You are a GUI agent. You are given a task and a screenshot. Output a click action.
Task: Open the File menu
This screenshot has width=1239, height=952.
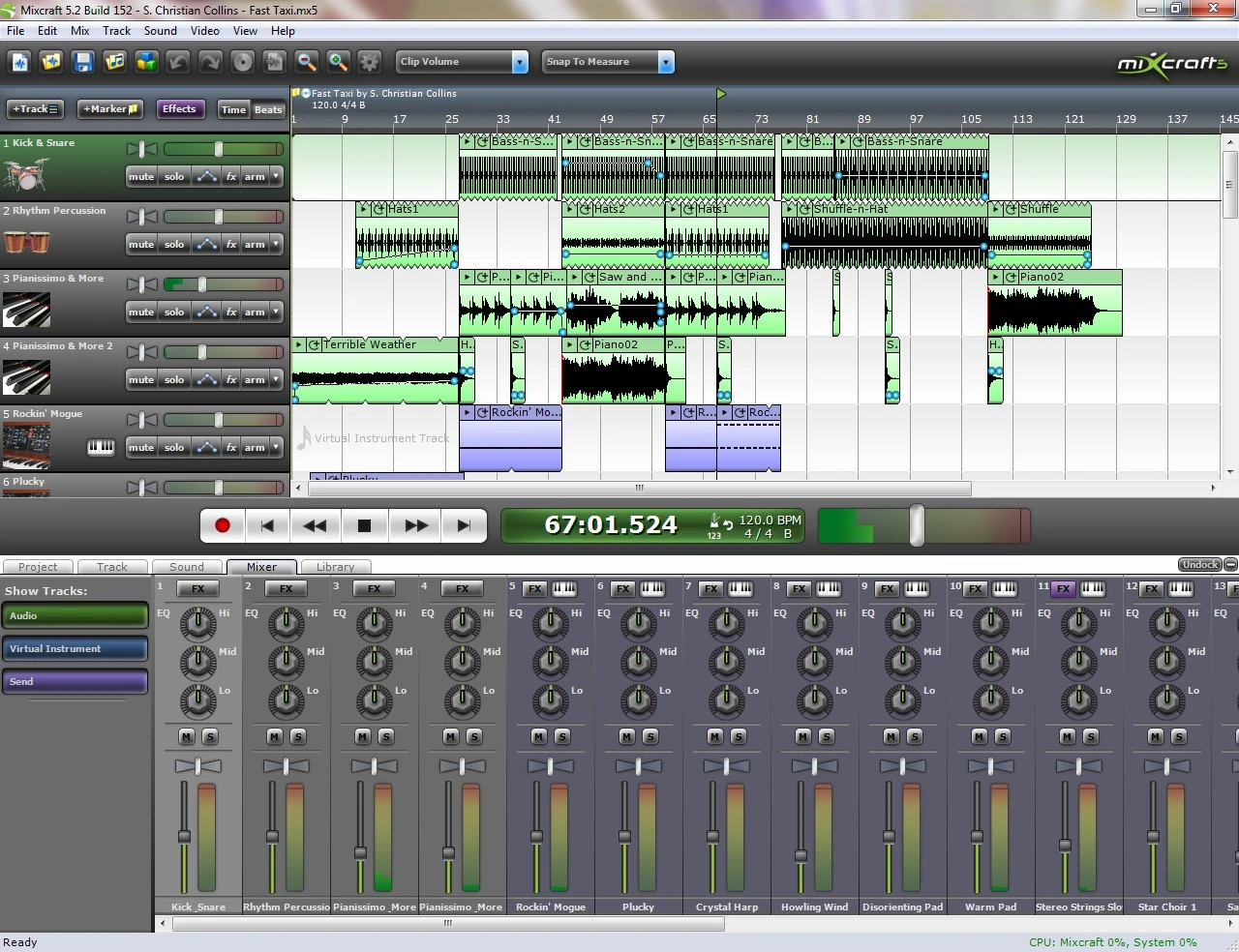[15, 31]
